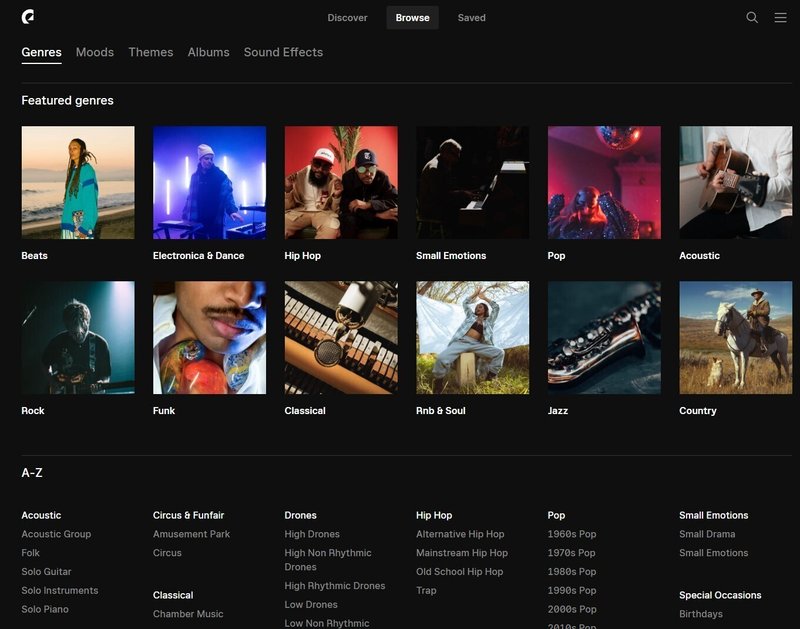This screenshot has width=800, height=629.
Task: Open the Rock genre thumbnail
Action: click(78, 338)
